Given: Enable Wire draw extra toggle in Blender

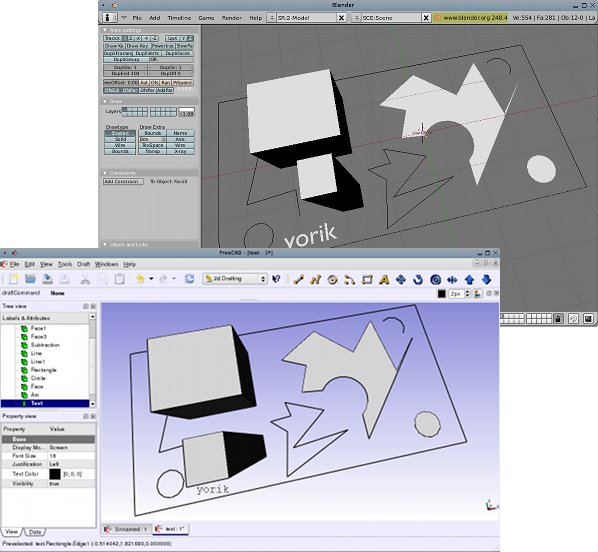Looking at the screenshot, I should click(180, 145).
